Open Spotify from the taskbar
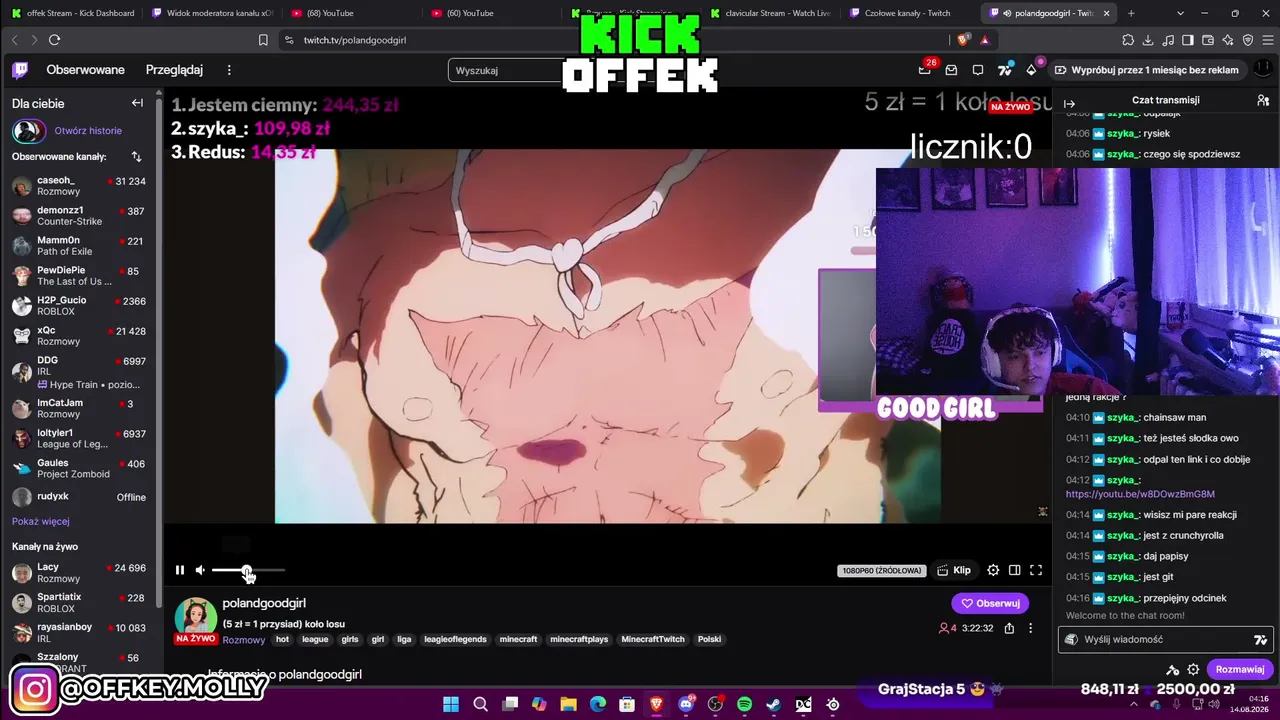The width and height of the screenshot is (1280, 720). (744, 705)
